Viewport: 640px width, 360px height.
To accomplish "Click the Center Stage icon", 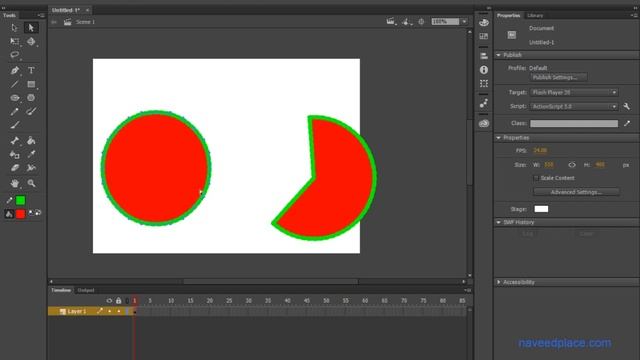I will [421, 22].
